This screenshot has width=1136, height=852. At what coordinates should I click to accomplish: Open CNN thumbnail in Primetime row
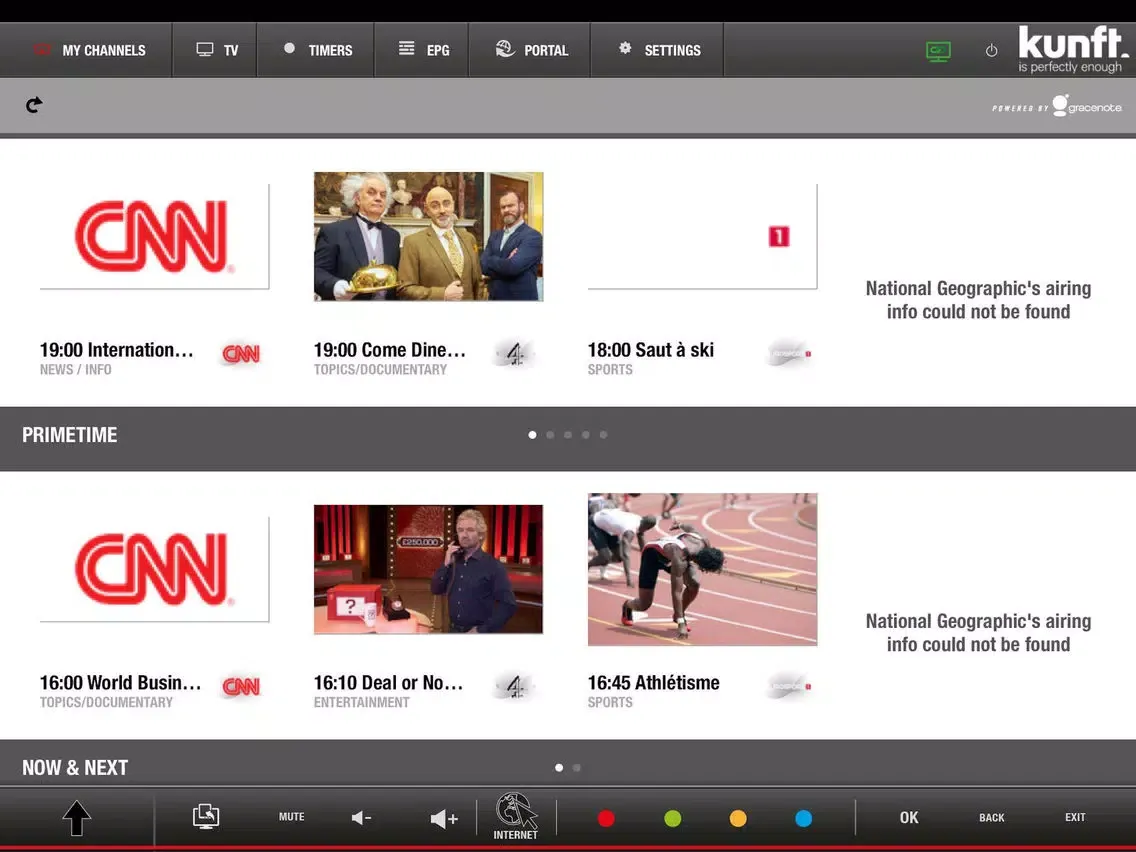(154, 236)
